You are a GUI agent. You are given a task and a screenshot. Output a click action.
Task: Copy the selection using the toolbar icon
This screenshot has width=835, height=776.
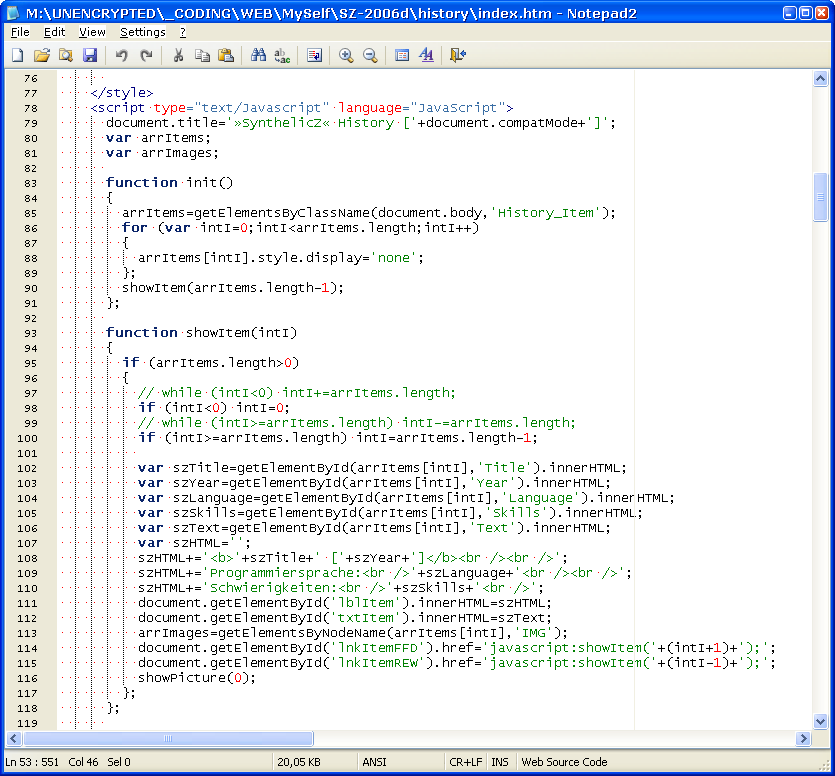click(202, 55)
